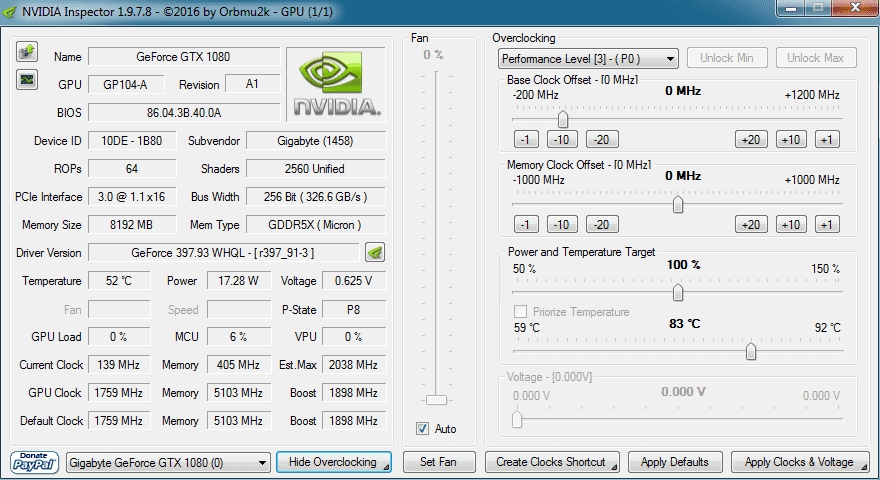
Task: Click the GPU field GP104-A
Action: tap(126, 84)
